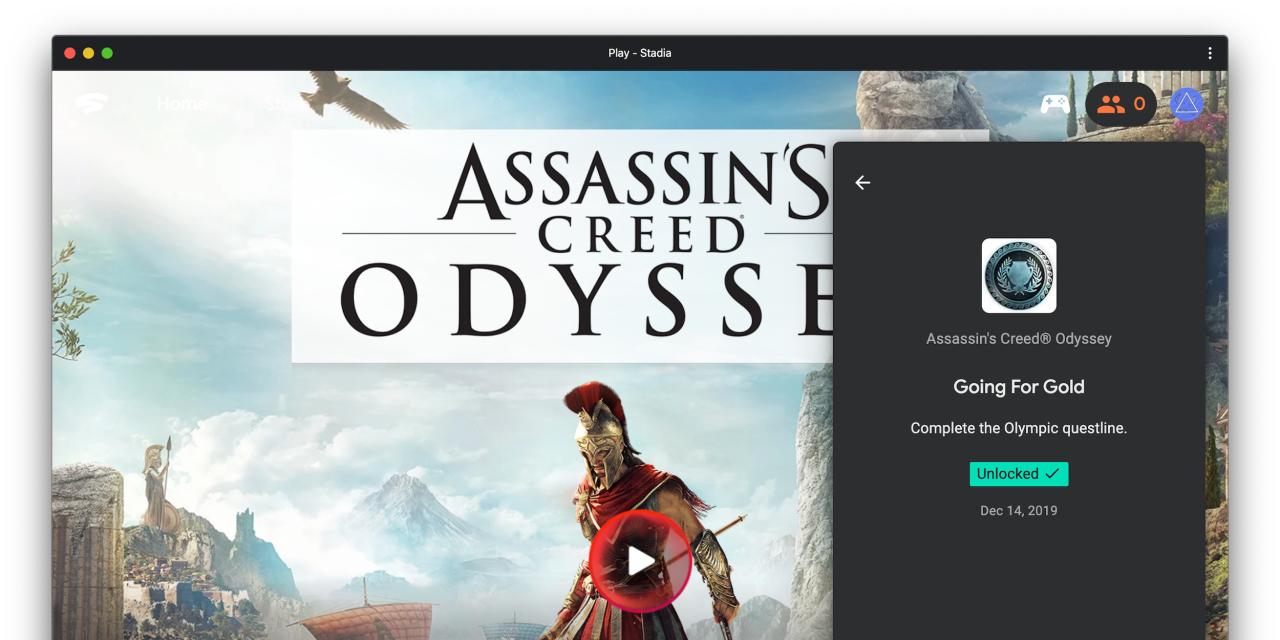The width and height of the screenshot is (1280, 640).
Task: Open the Home tab
Action: pos(182,104)
